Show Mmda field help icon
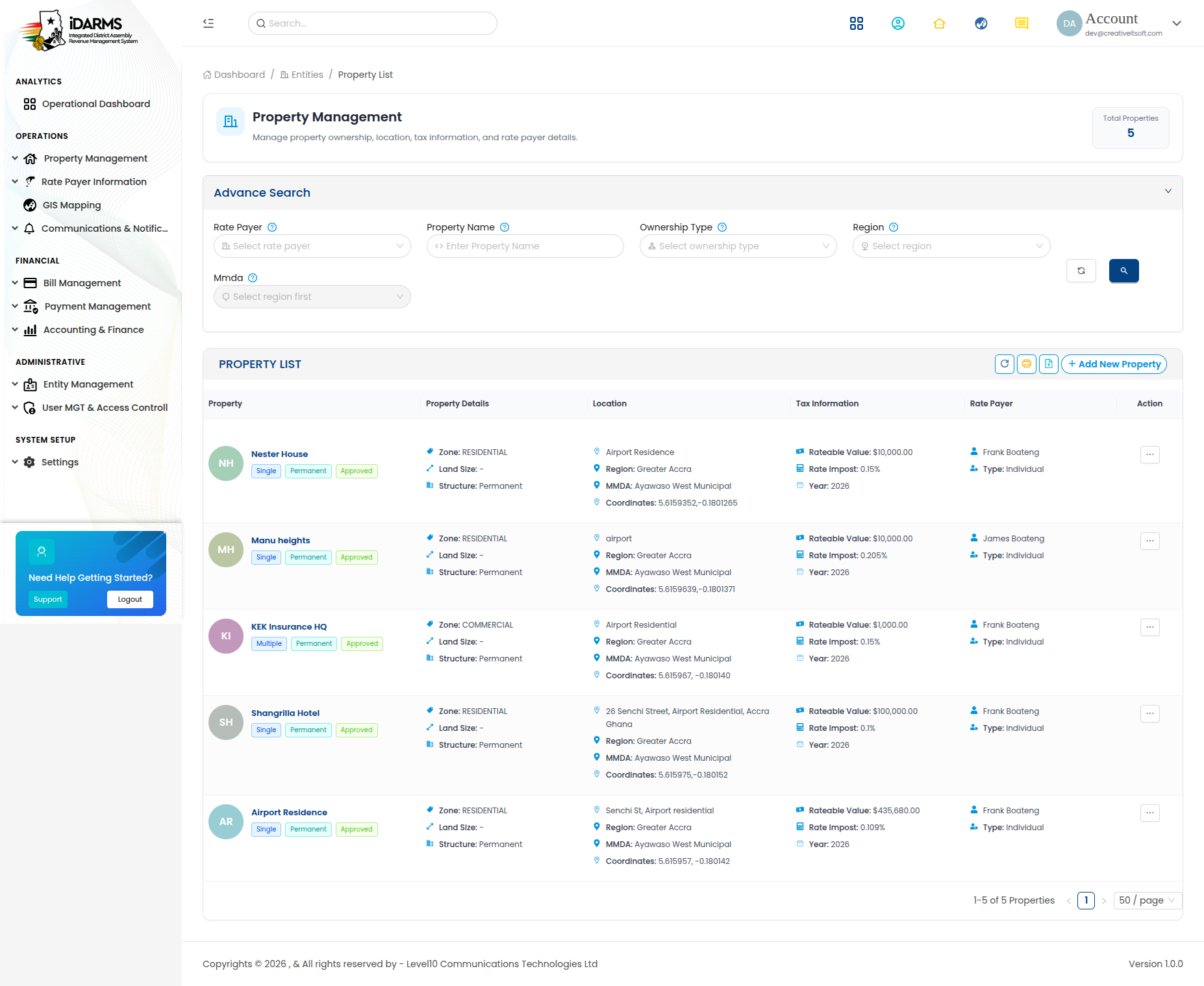 [253, 278]
